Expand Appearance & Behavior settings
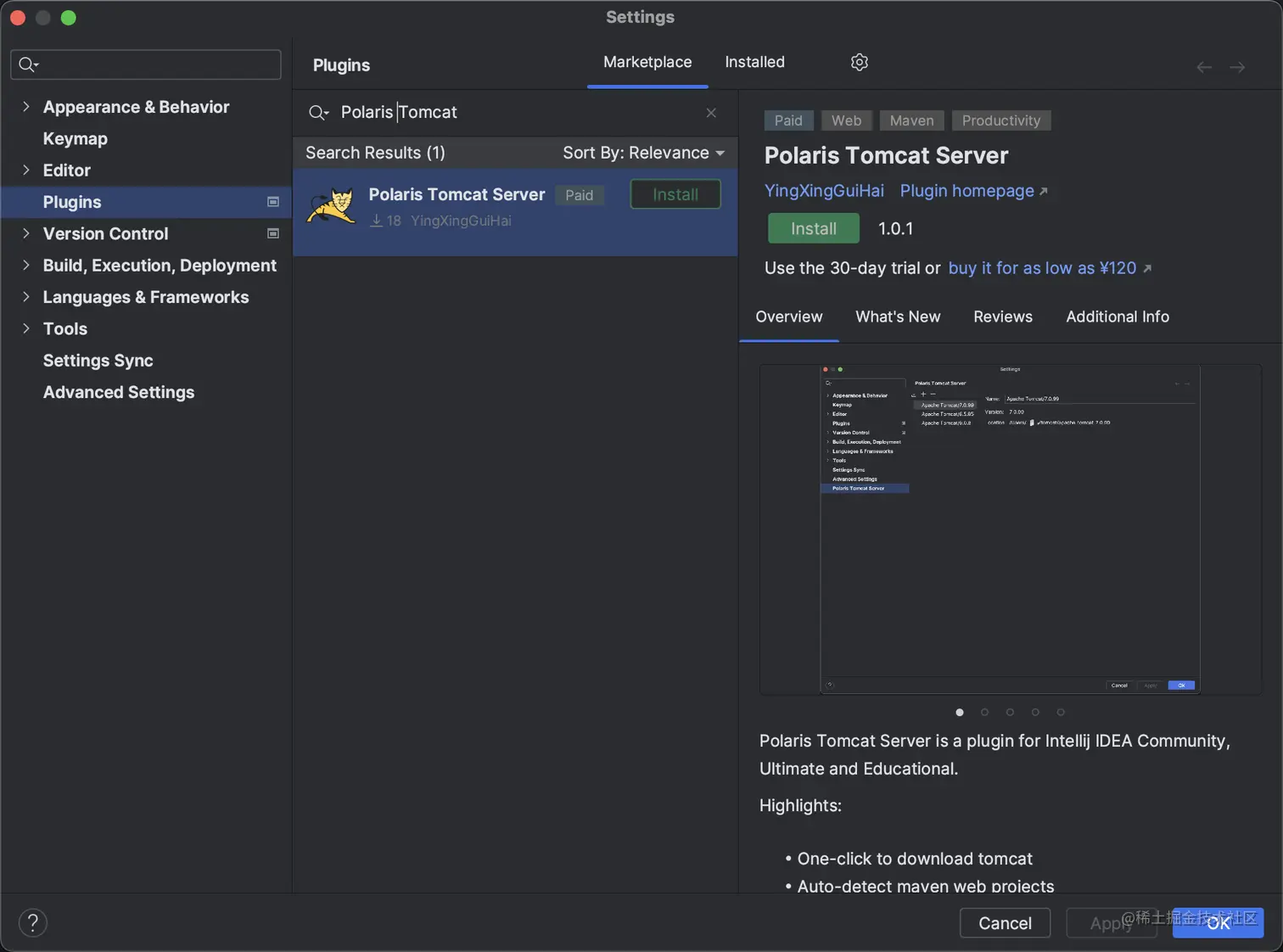Viewport: 1283px width, 952px height. click(26, 107)
